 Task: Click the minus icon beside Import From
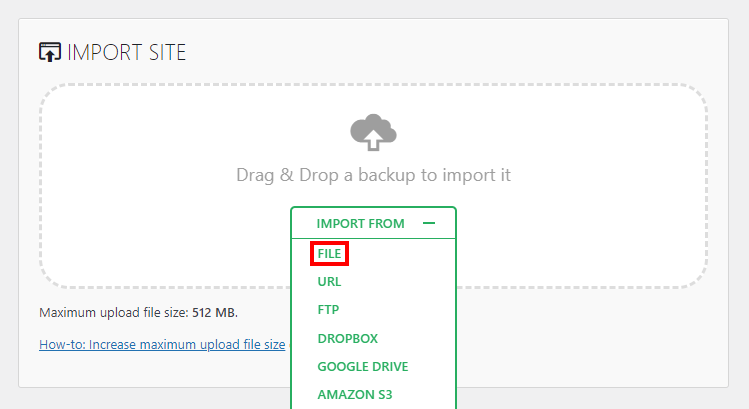tap(429, 224)
